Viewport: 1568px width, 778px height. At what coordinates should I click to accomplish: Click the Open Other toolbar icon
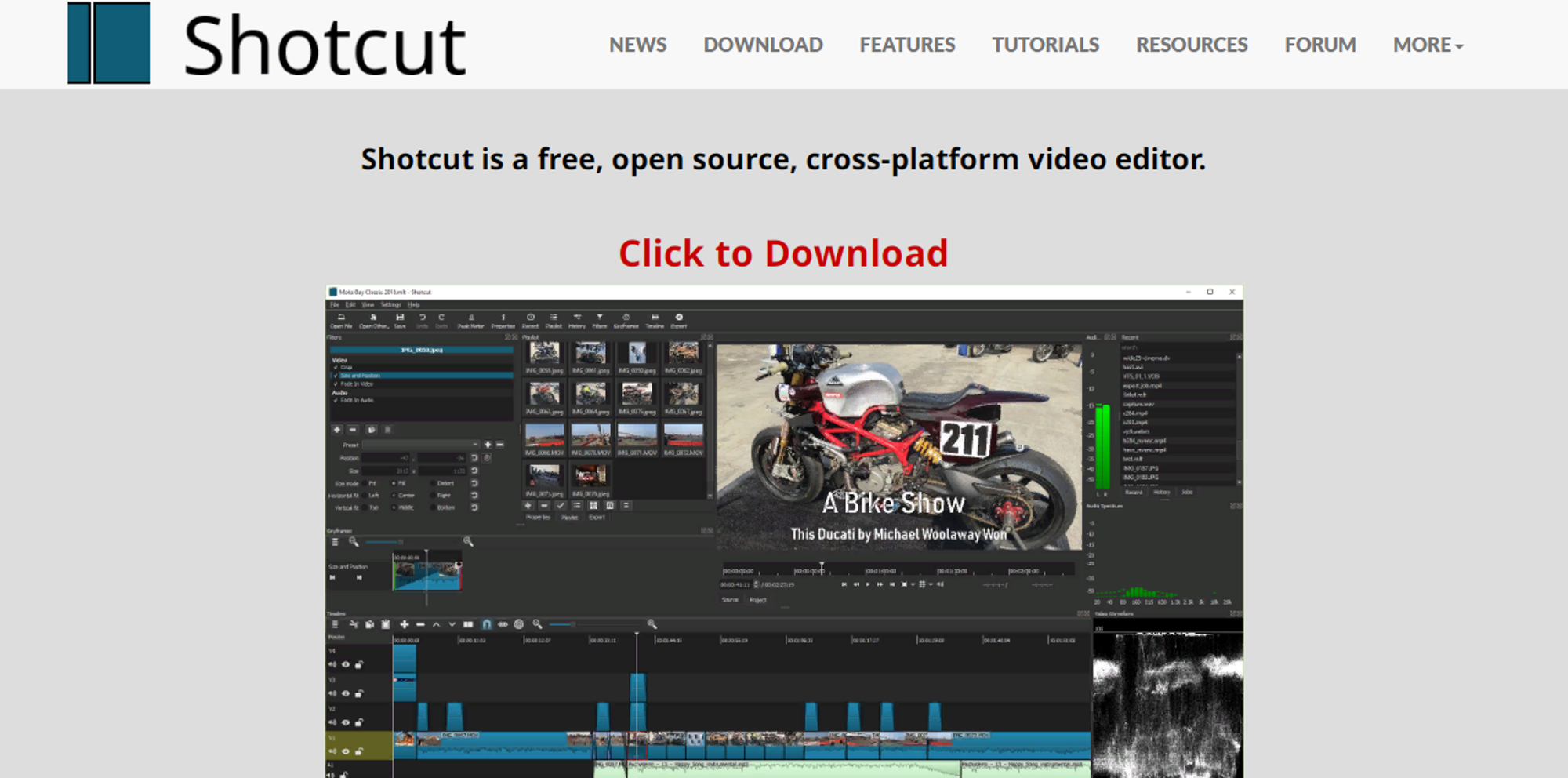[x=373, y=321]
